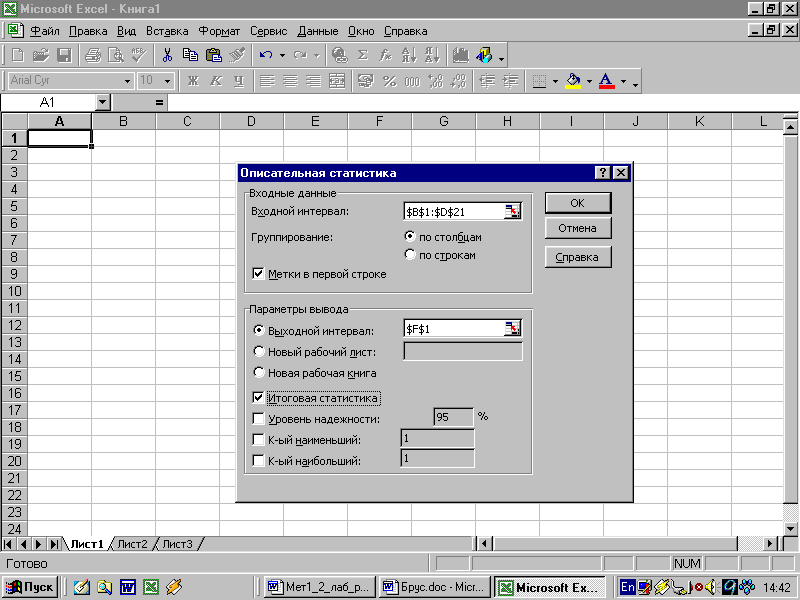Open the borders dropdown arrow
The width and height of the screenshot is (800, 600).
pyautogui.click(x=555, y=81)
